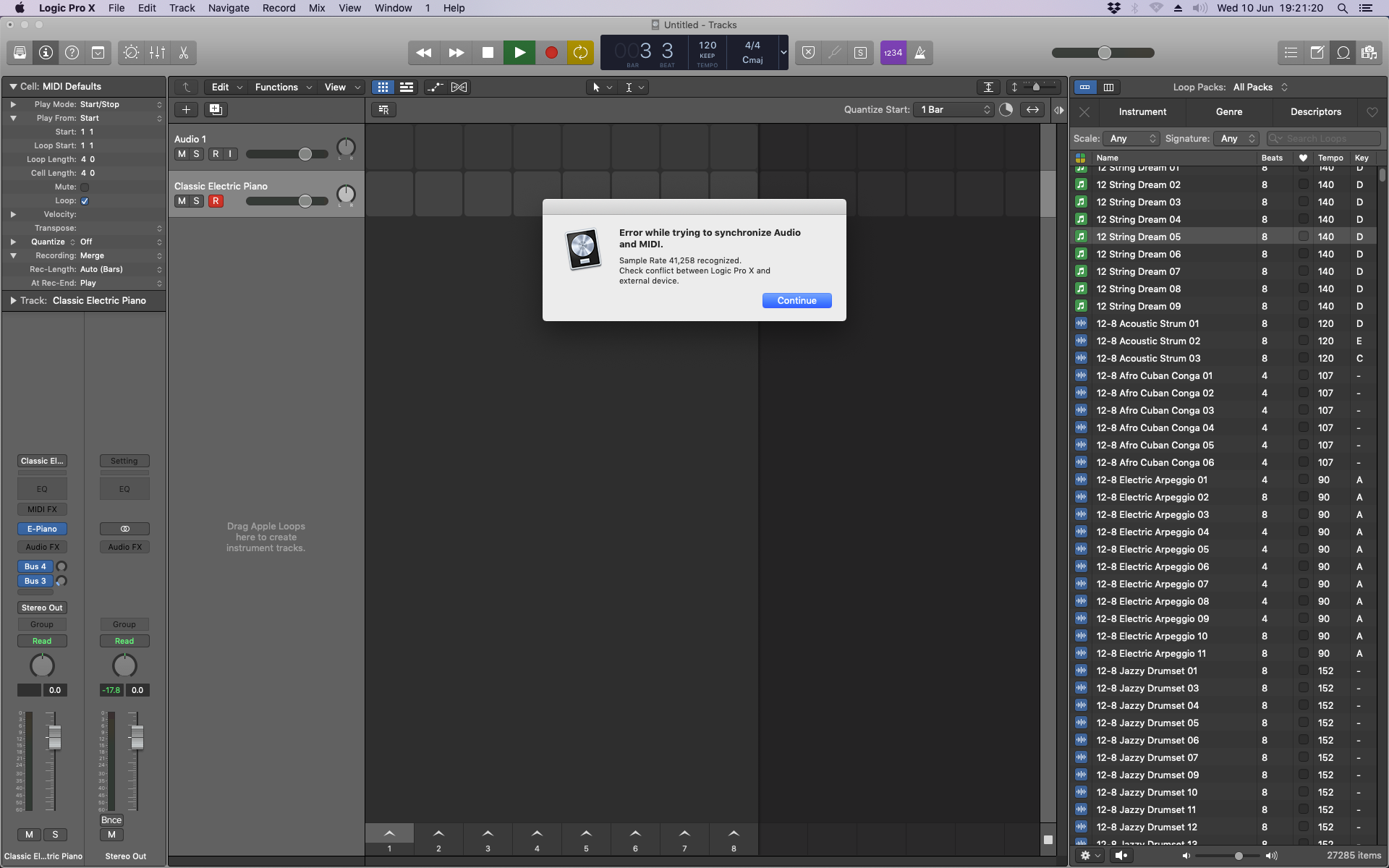Open the Dropbox menu bar icon
The height and width of the screenshot is (868, 1389).
click(x=1114, y=8)
